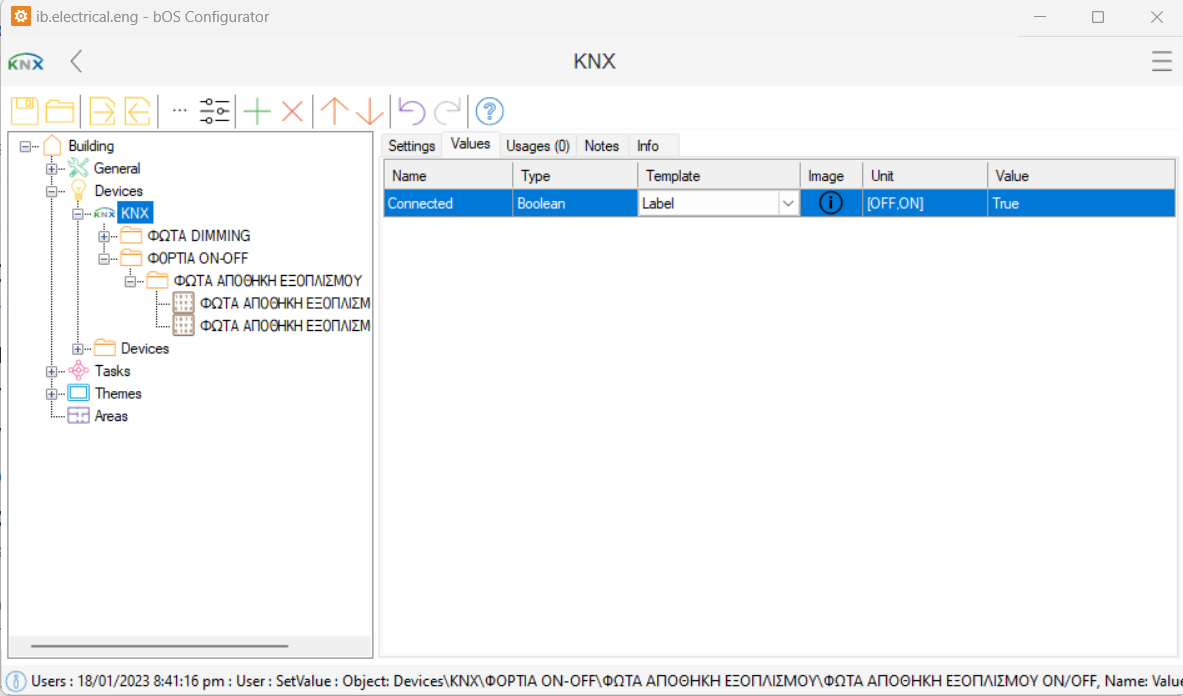1183x696 pixels.
Task: Select the Areas item in the tree
Action: [110, 416]
